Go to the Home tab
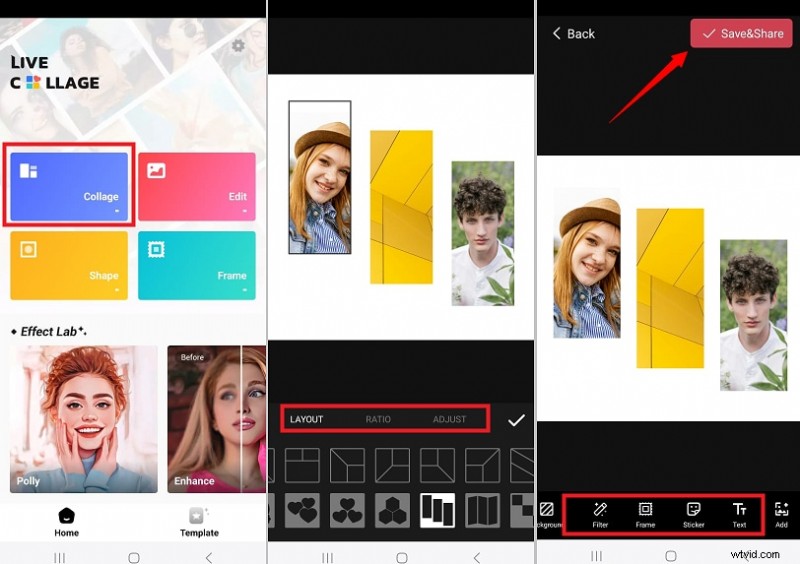The height and width of the screenshot is (564, 800). (x=66, y=523)
